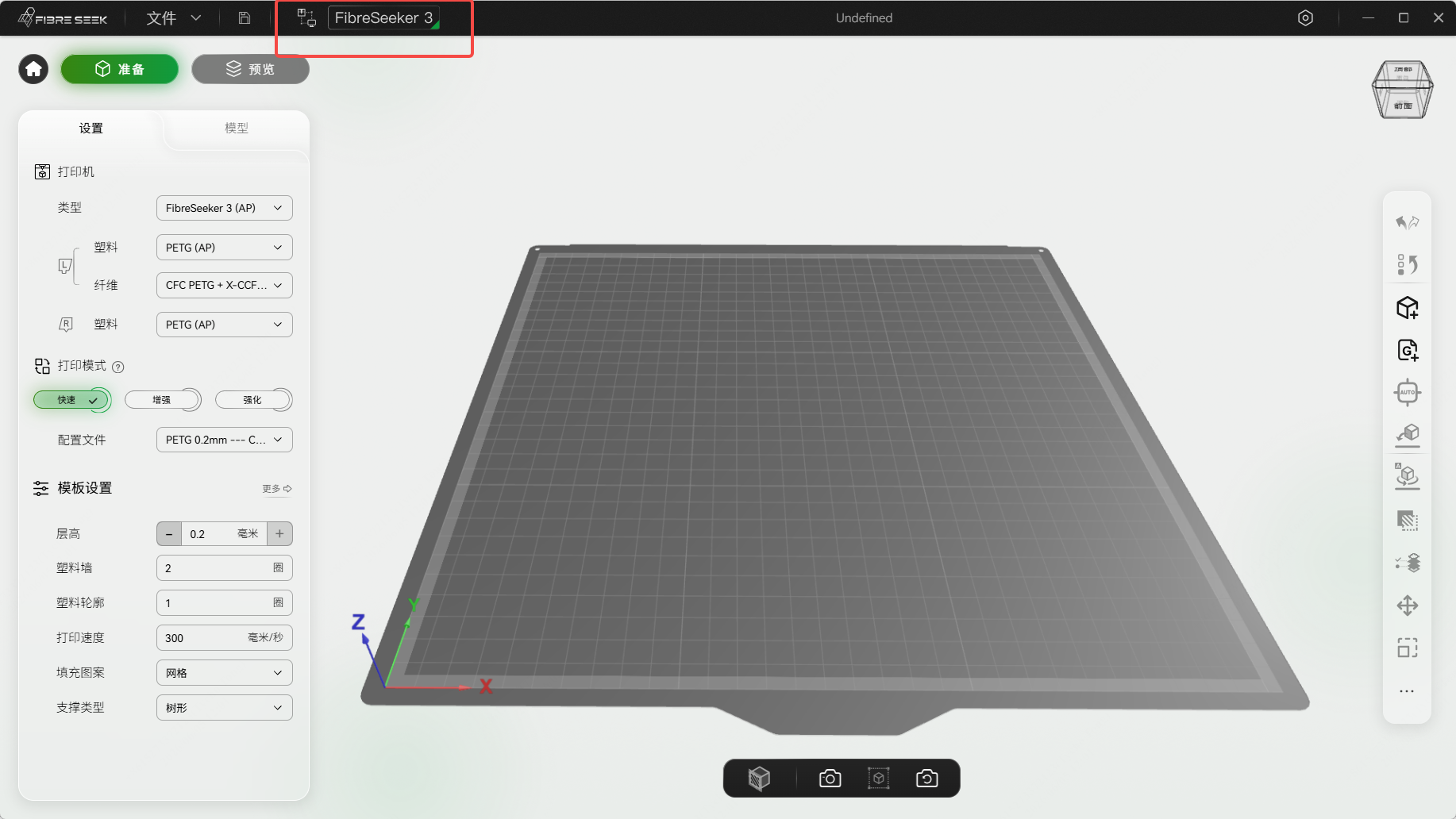The width and height of the screenshot is (1456, 819).
Task: Click the save file icon in title bar
Action: click(x=245, y=17)
